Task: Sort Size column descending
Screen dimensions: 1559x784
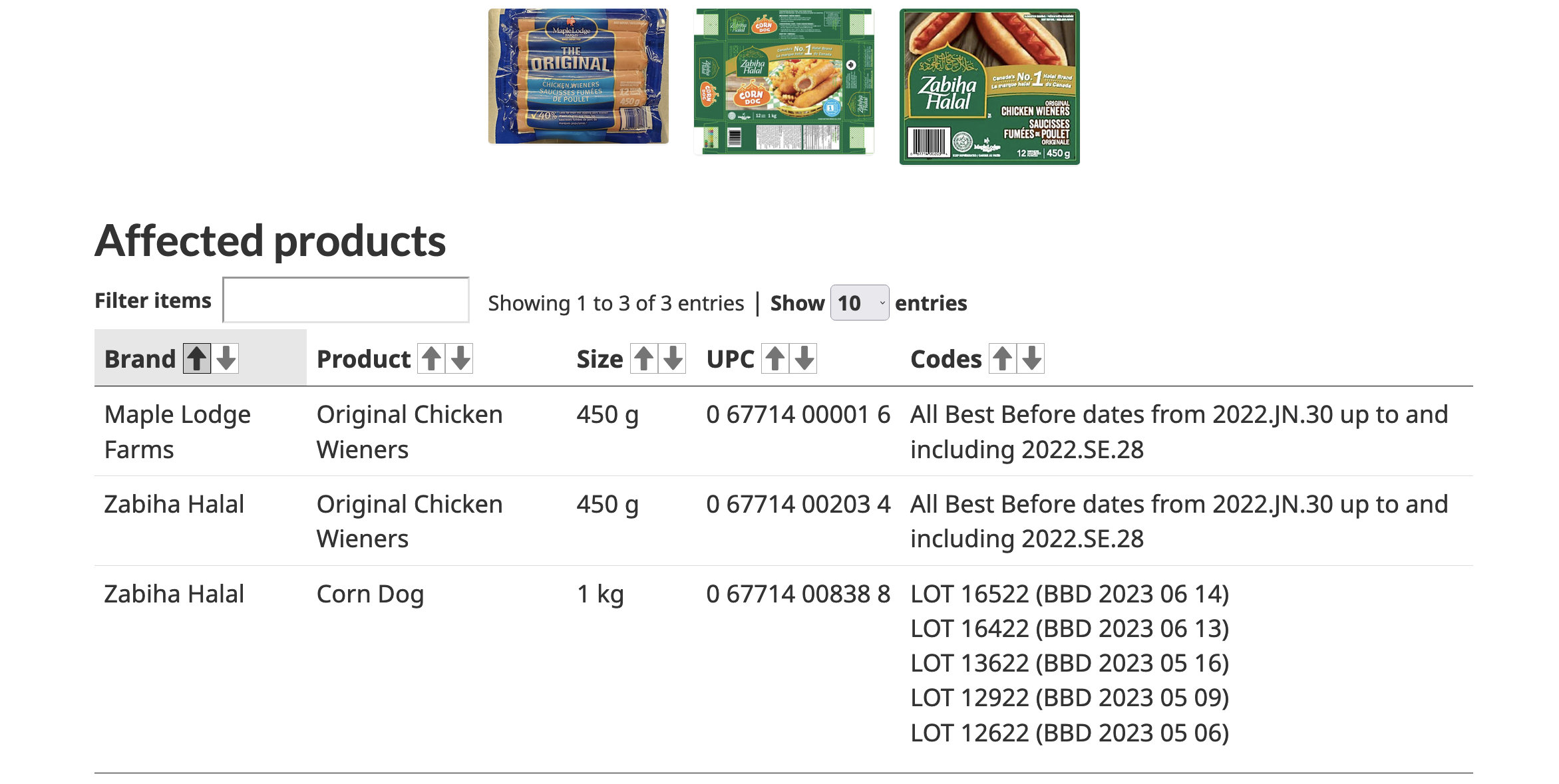Action: (673, 358)
